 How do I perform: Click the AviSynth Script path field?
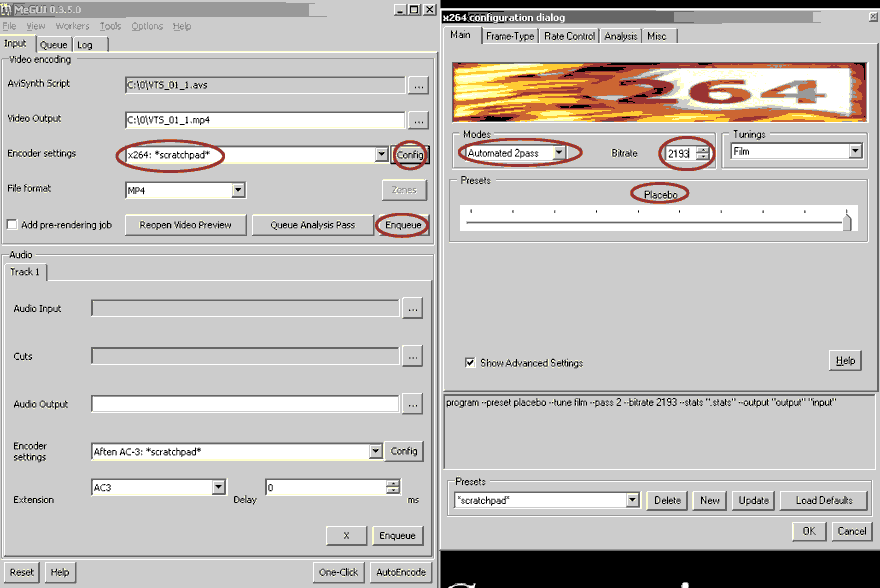pyautogui.click(x=265, y=85)
